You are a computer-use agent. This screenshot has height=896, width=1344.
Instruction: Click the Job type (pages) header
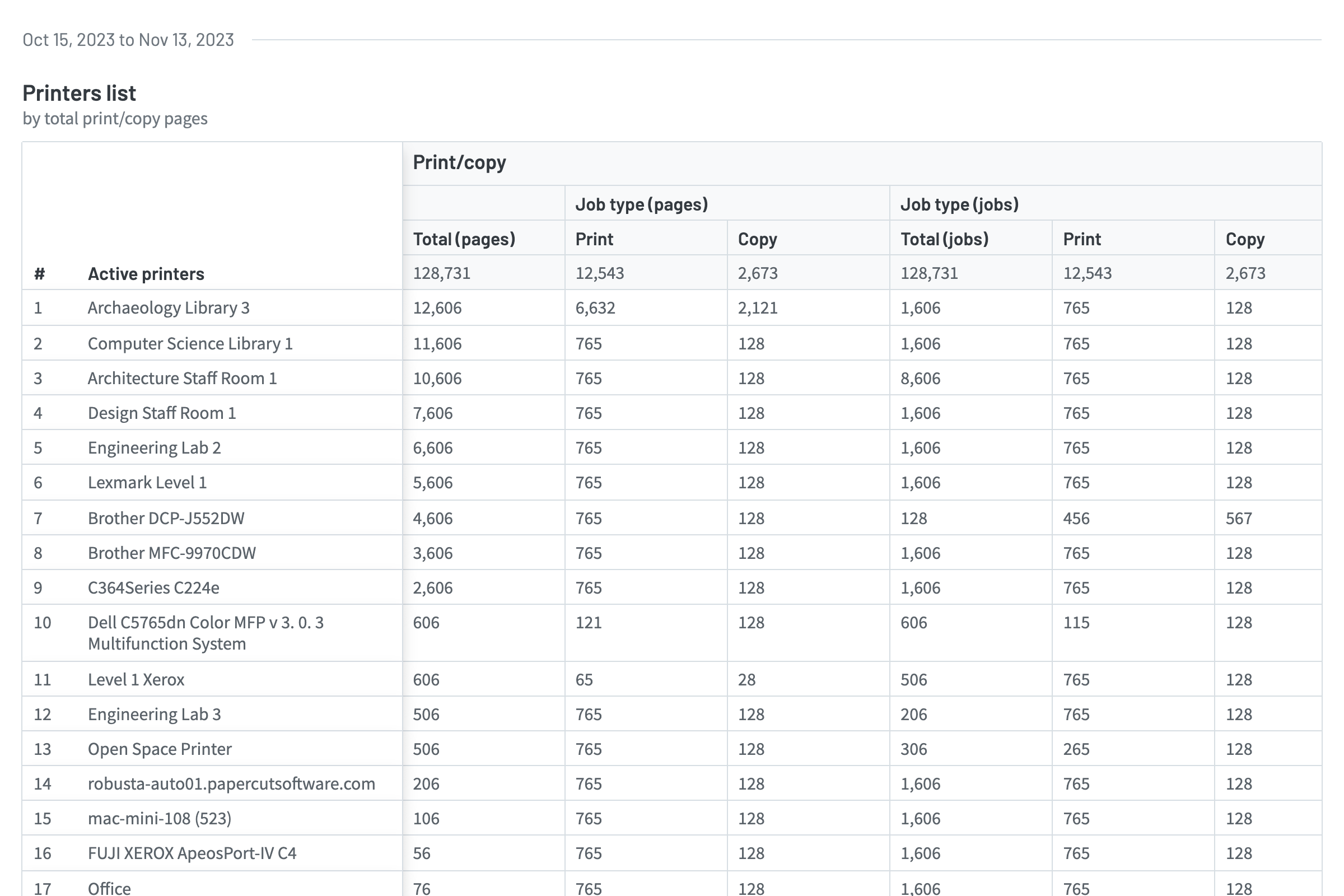(641, 204)
